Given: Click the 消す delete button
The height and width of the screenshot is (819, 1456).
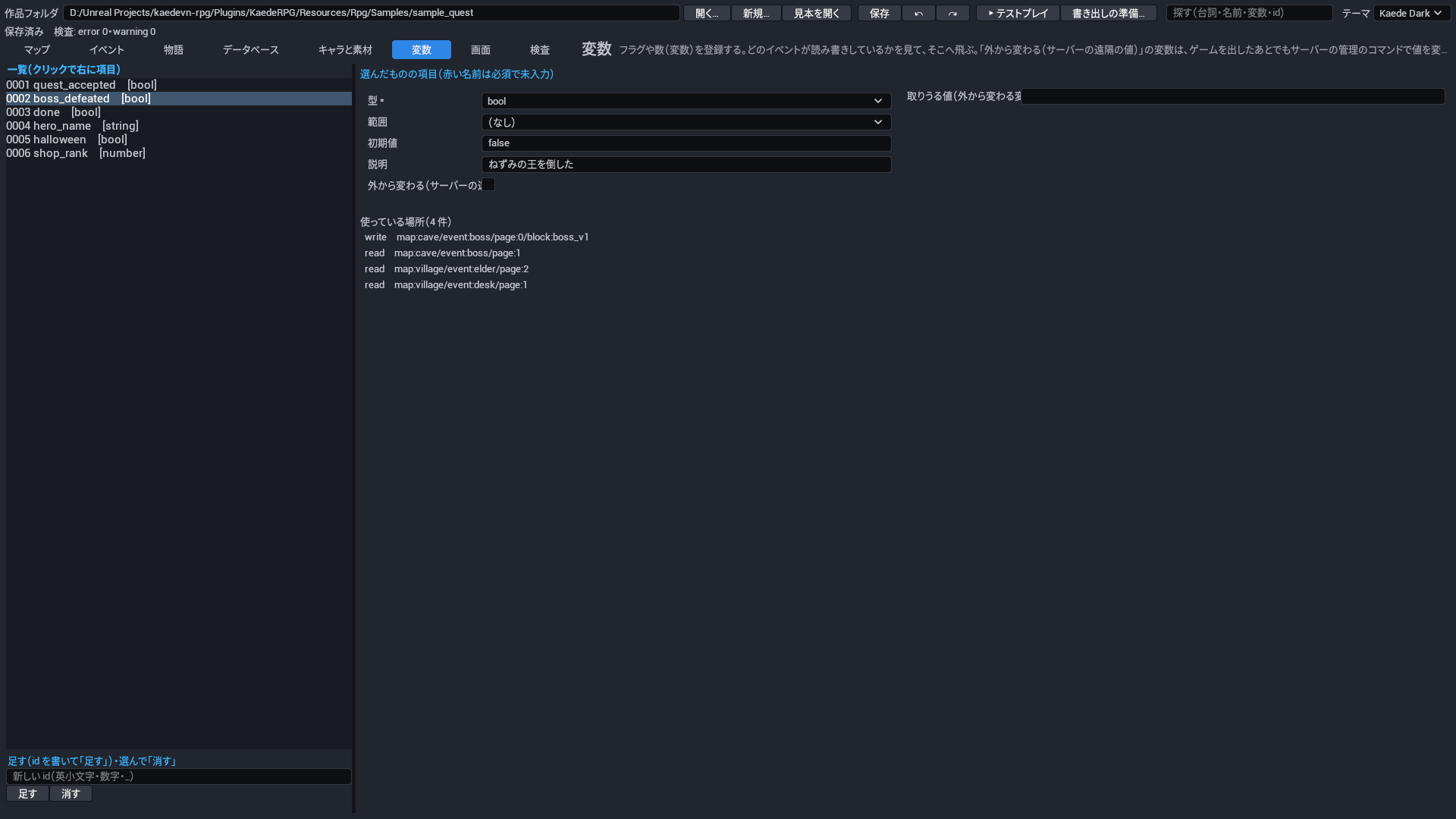Looking at the screenshot, I should [71, 793].
